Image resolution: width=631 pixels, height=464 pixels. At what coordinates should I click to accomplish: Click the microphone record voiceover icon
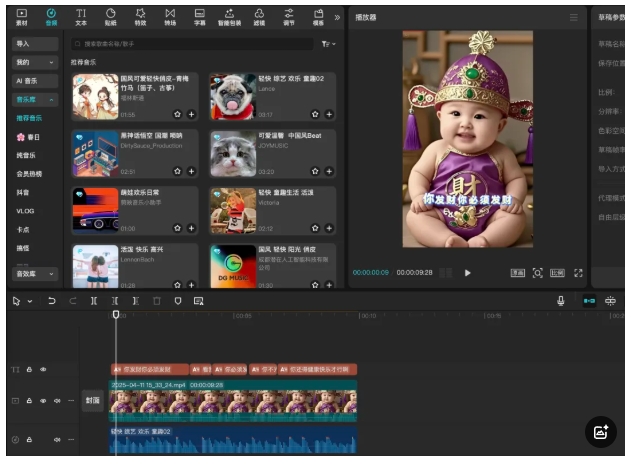click(560, 301)
